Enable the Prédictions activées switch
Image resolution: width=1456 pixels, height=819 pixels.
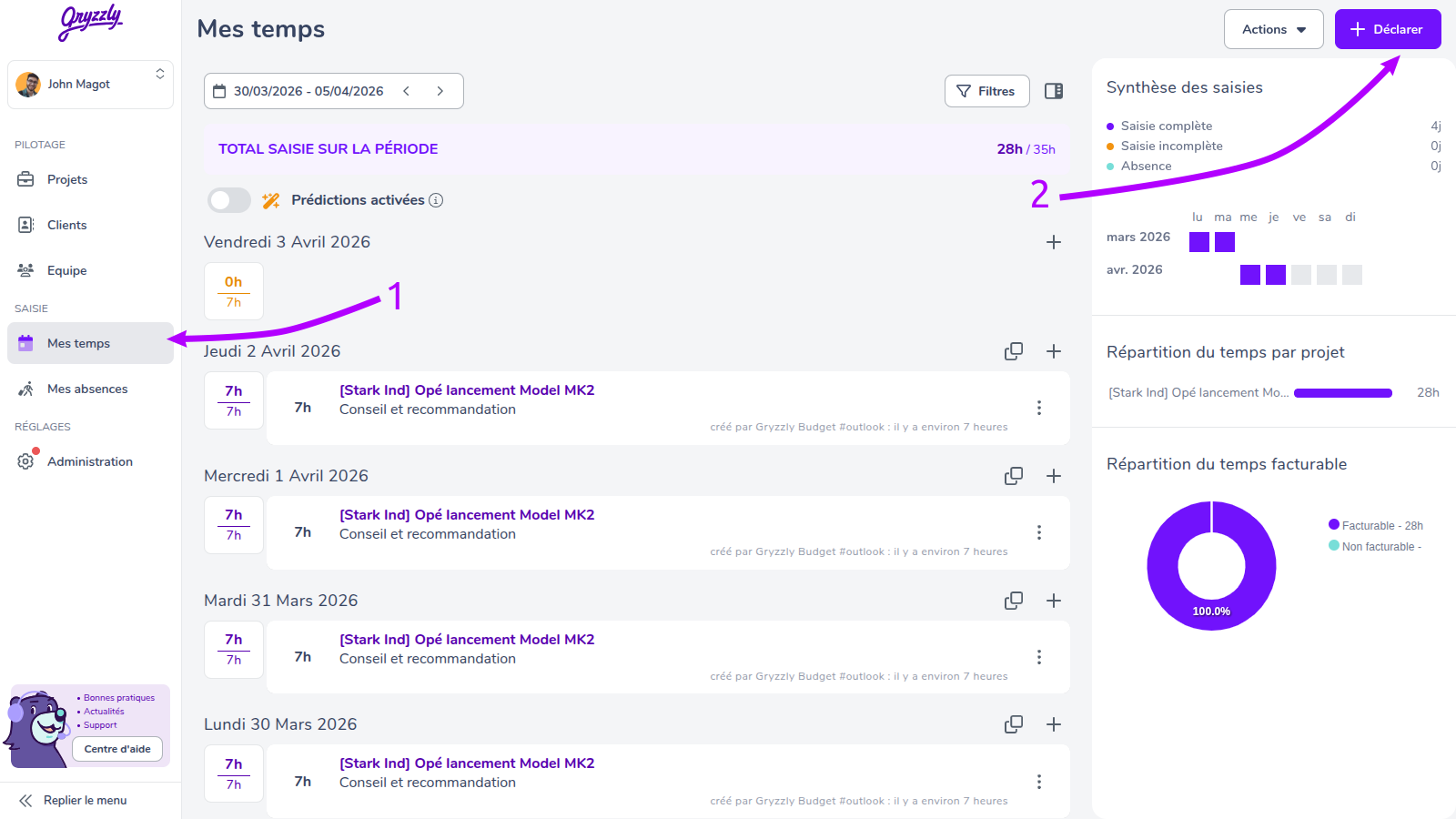[x=229, y=200]
